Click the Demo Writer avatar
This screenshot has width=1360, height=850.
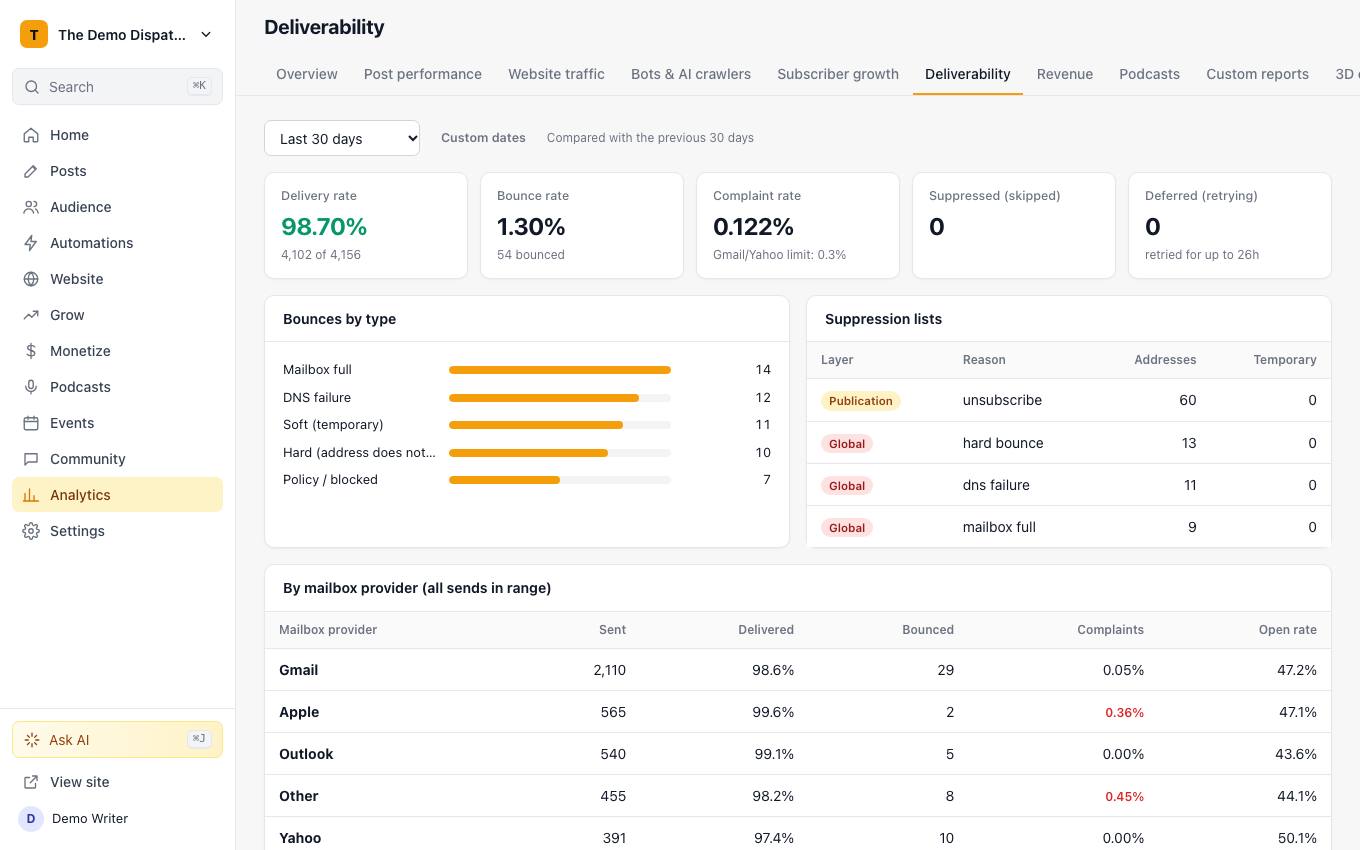pos(31,818)
